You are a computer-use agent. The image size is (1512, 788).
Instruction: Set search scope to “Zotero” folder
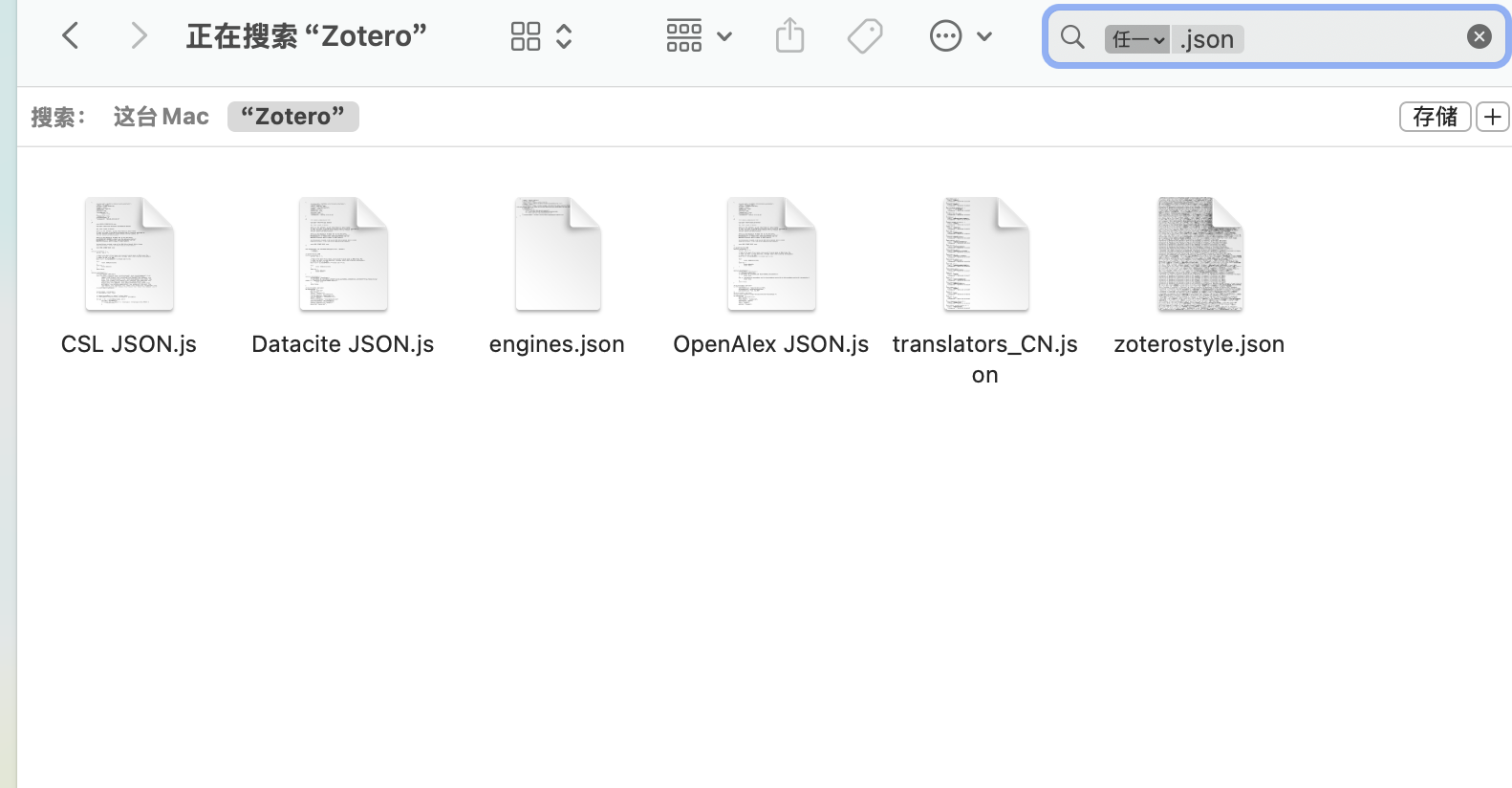(x=293, y=117)
